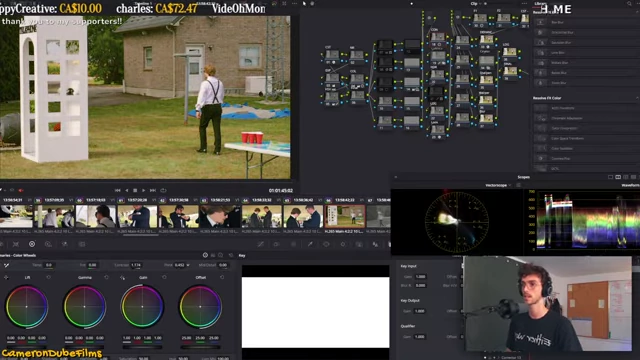Select the Radial Blur effect
Image resolution: width=640 pixels, height=360 pixels.
point(587,73)
